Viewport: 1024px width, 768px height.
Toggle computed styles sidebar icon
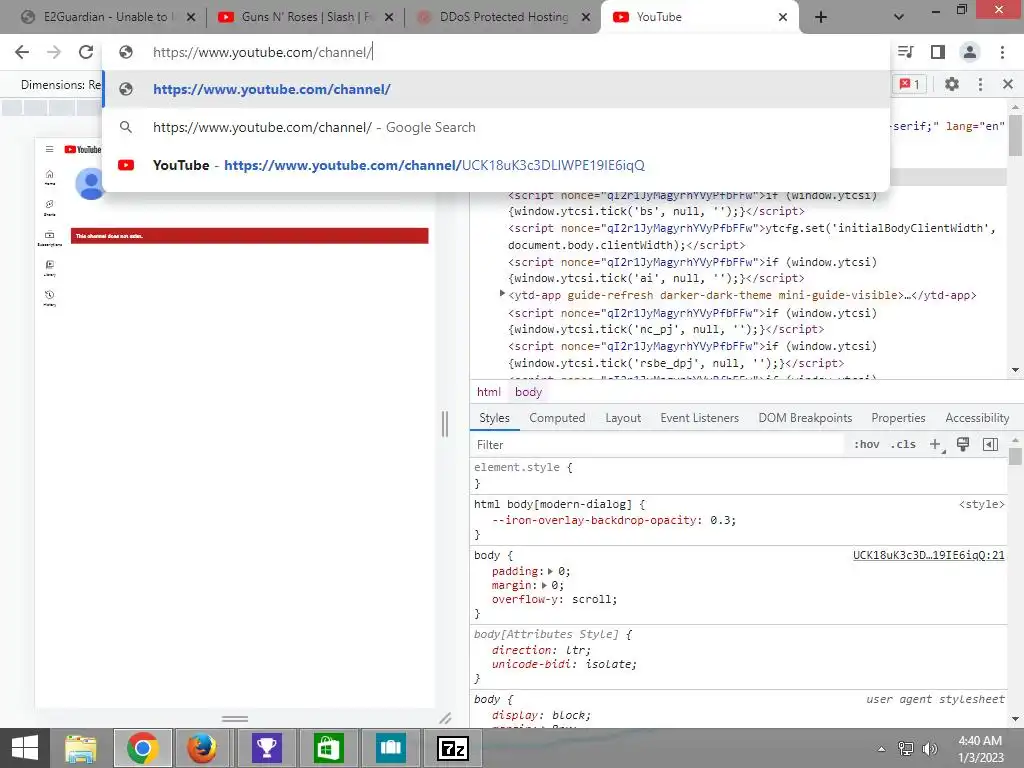[990, 445]
